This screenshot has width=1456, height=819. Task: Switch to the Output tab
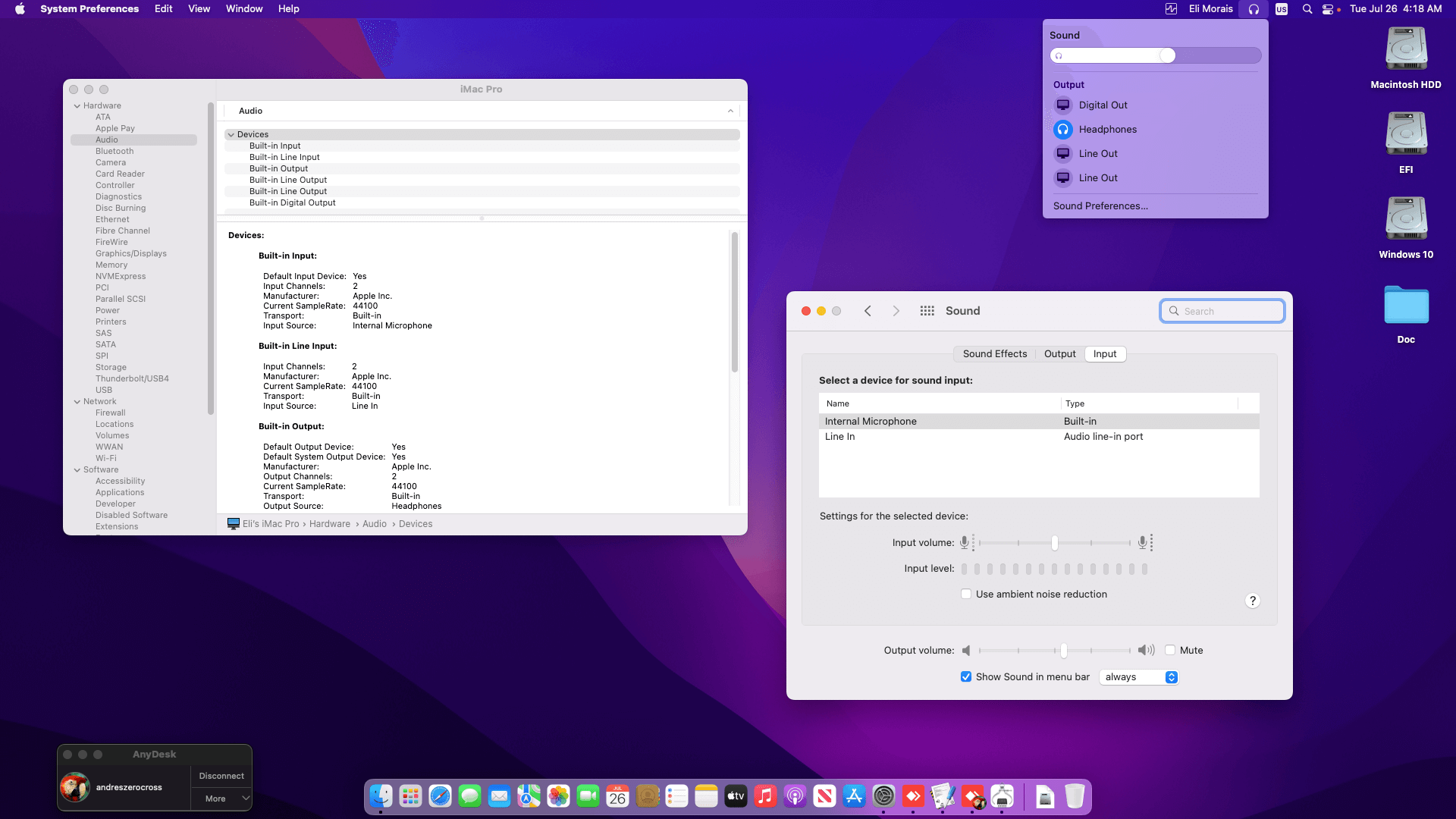(1059, 354)
